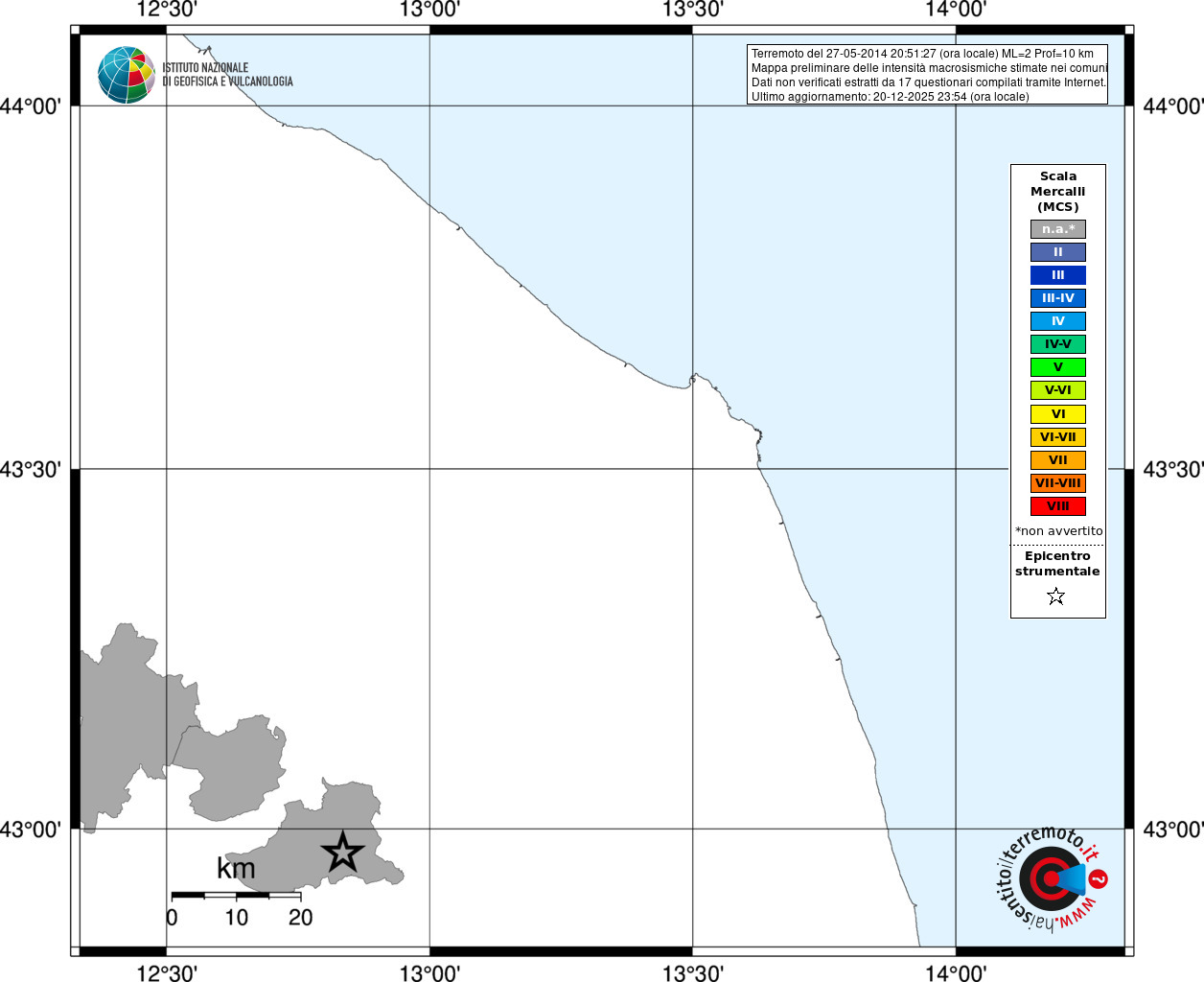Click the scale bar '20' tick label

tap(301, 918)
